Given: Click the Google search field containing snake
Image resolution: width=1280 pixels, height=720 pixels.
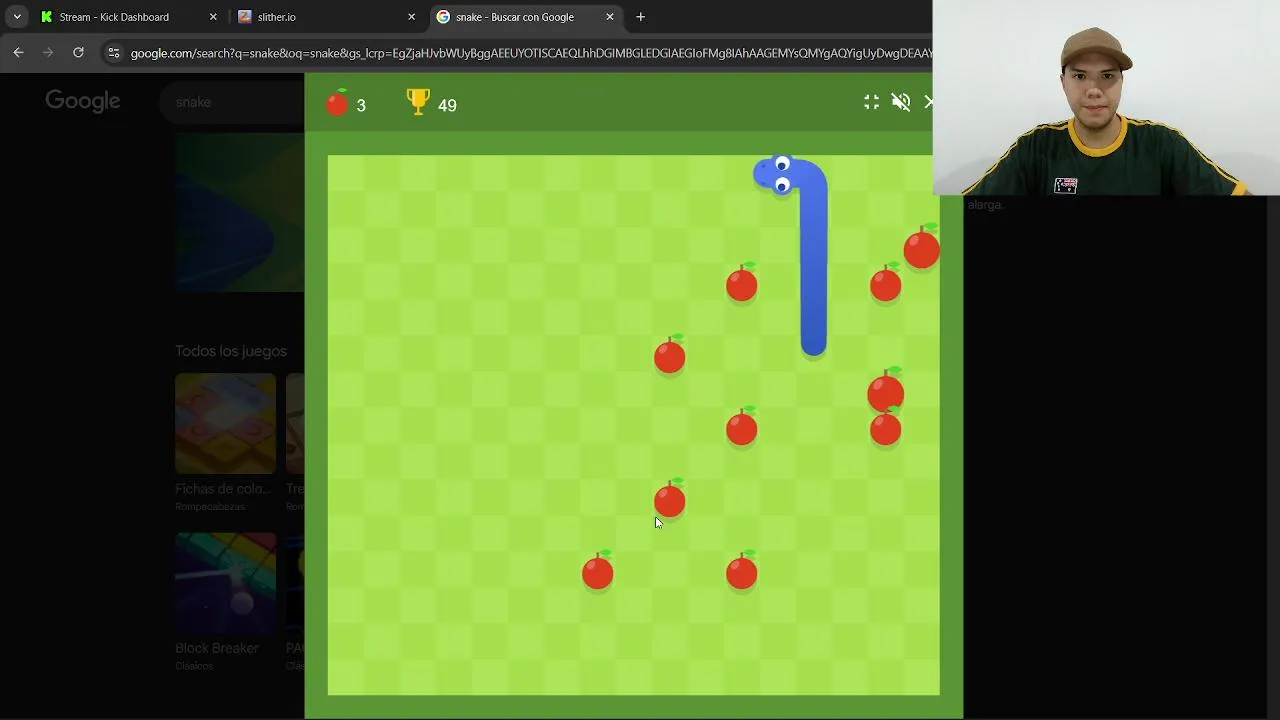Looking at the screenshot, I should point(232,102).
